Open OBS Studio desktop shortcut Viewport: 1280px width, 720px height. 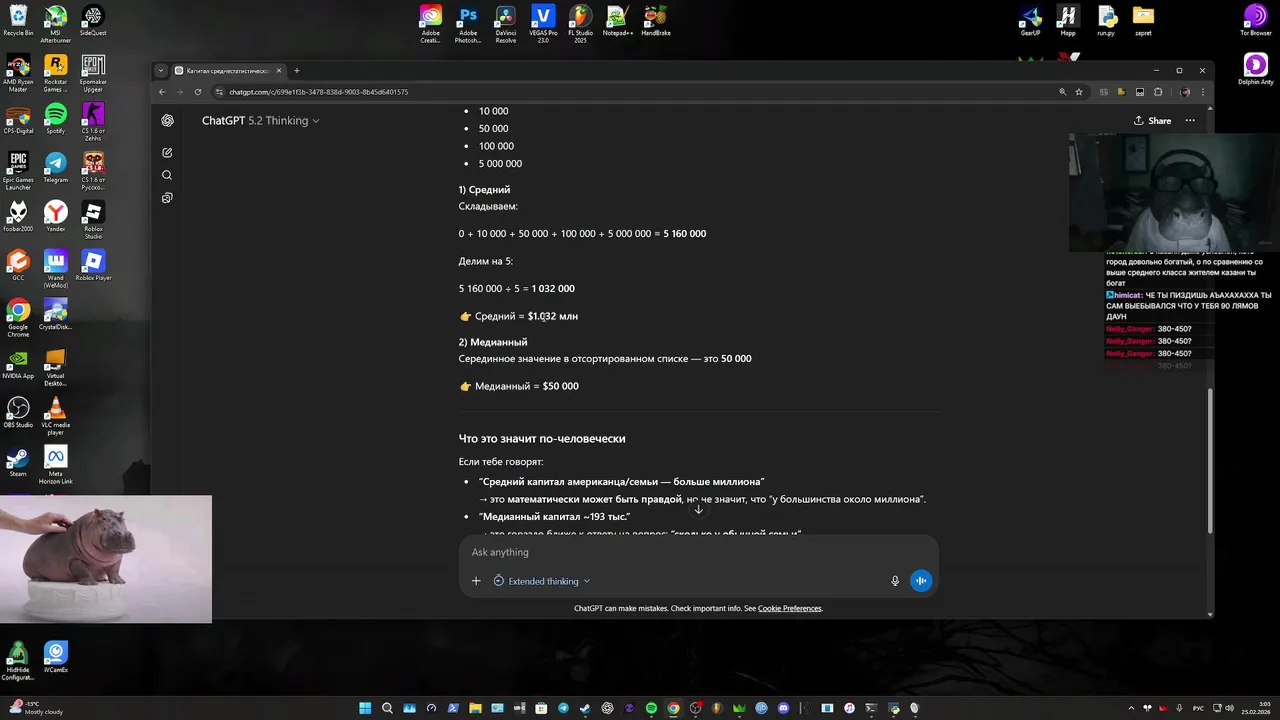click(x=18, y=412)
